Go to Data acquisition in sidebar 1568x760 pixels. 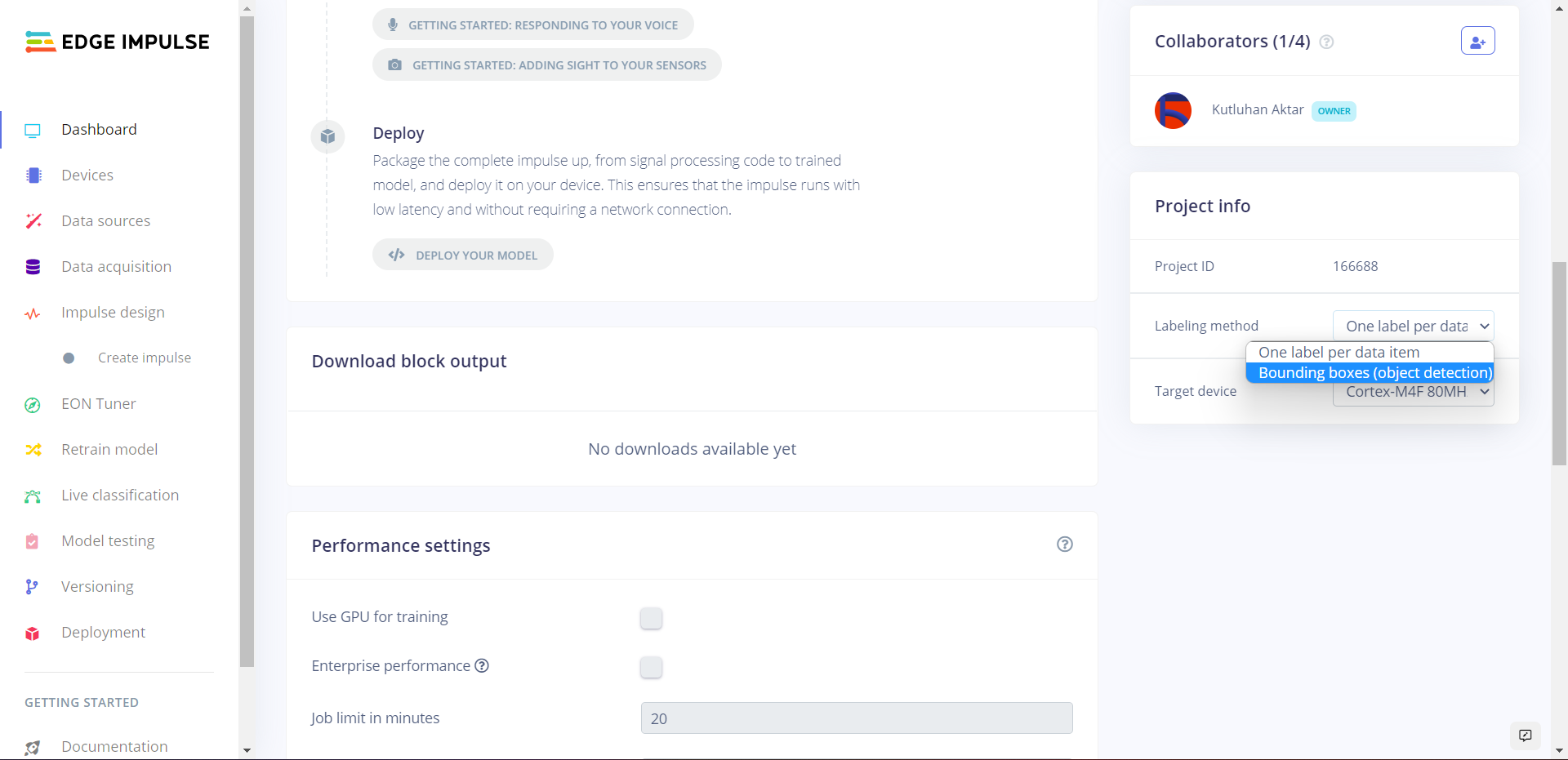(116, 267)
